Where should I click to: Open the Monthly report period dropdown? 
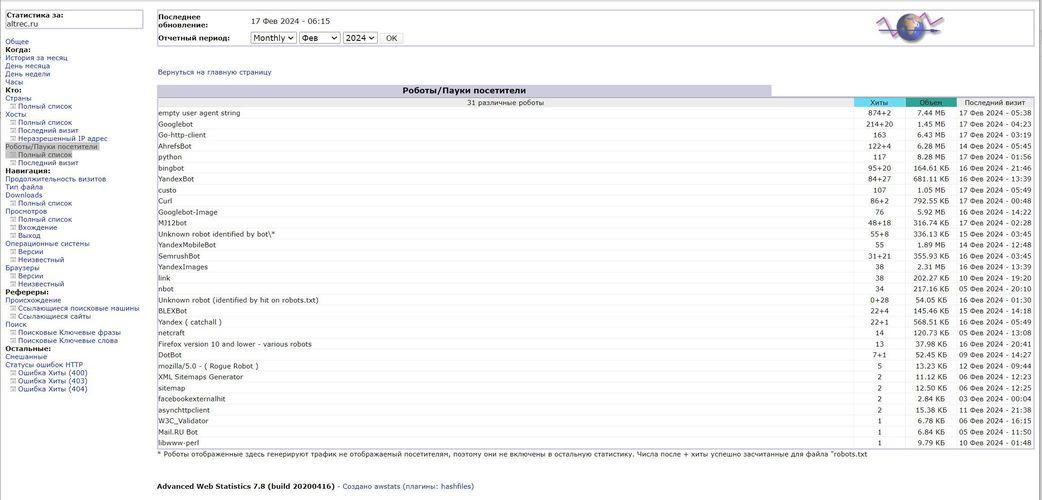click(x=273, y=38)
